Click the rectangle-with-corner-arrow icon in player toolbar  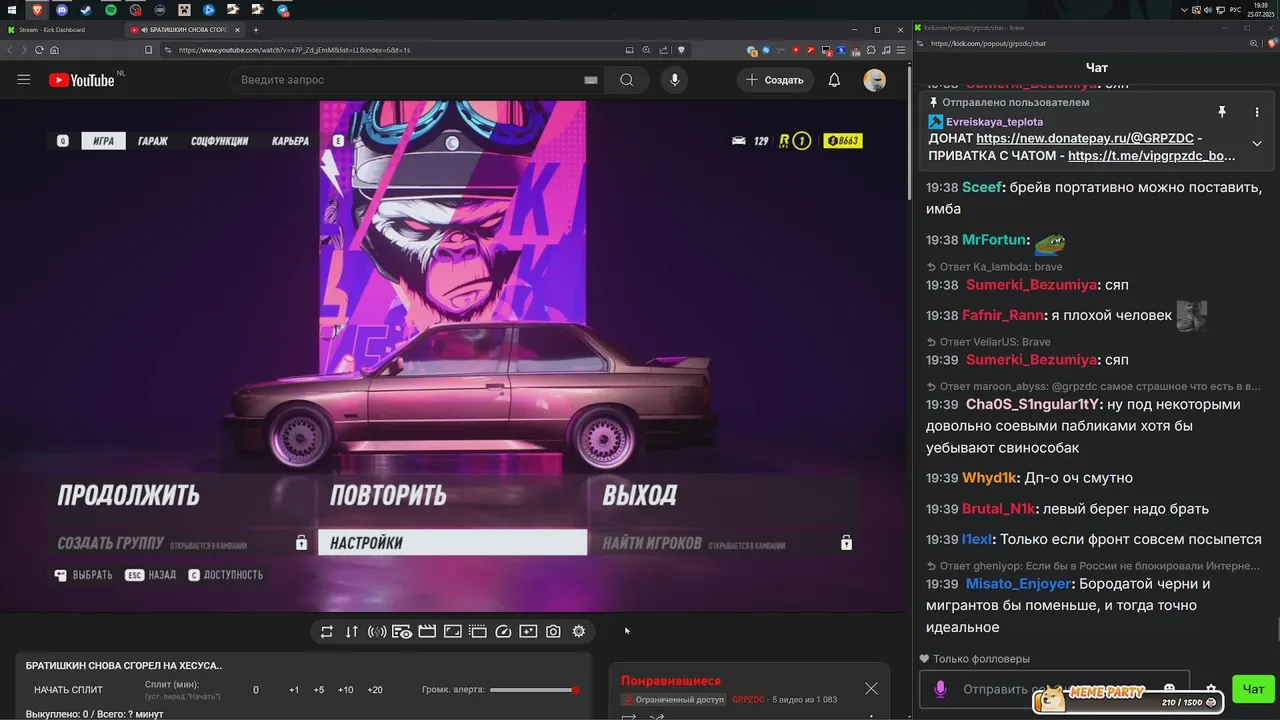(x=452, y=632)
